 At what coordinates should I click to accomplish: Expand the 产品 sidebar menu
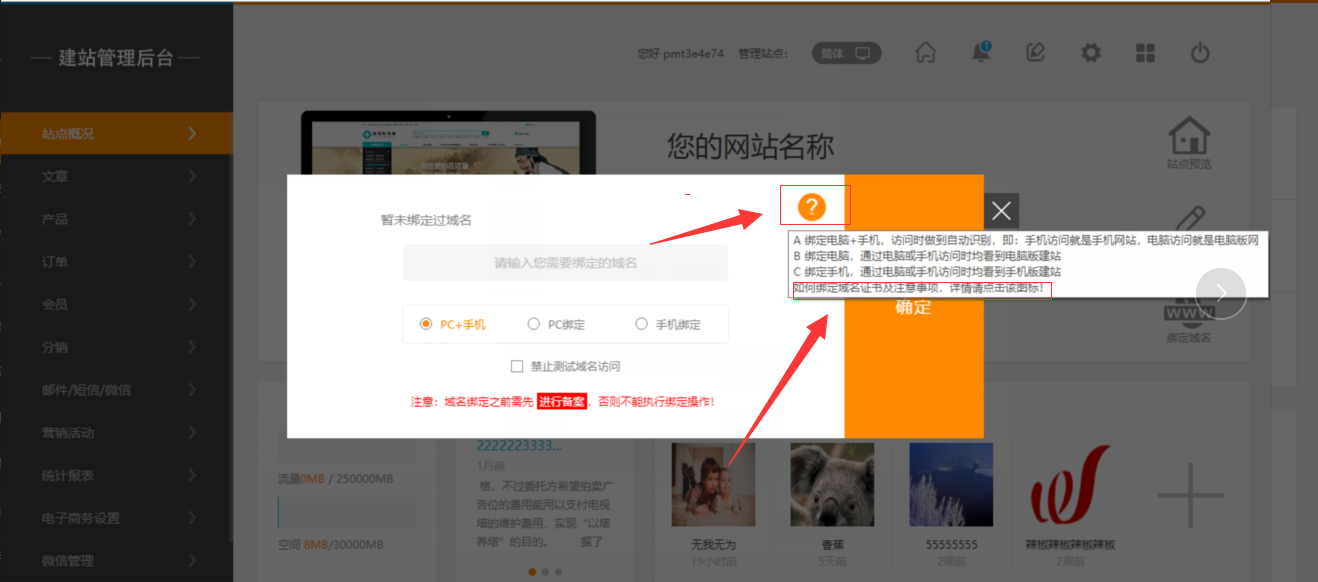tap(116, 219)
